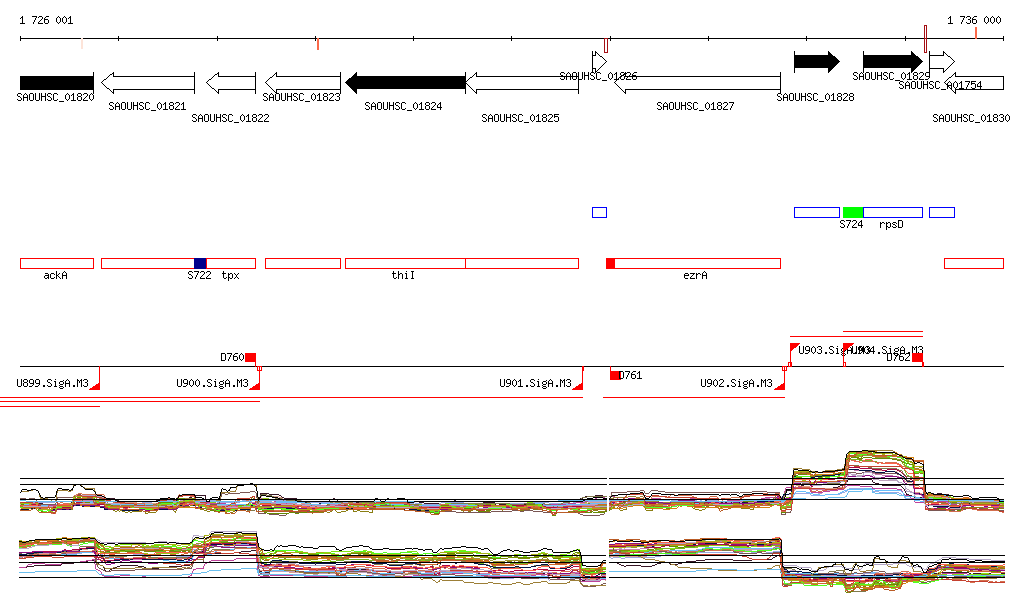The height and width of the screenshot is (611, 1024).
Task: Click the blue rpsD annotation box
Action: (x=893, y=212)
